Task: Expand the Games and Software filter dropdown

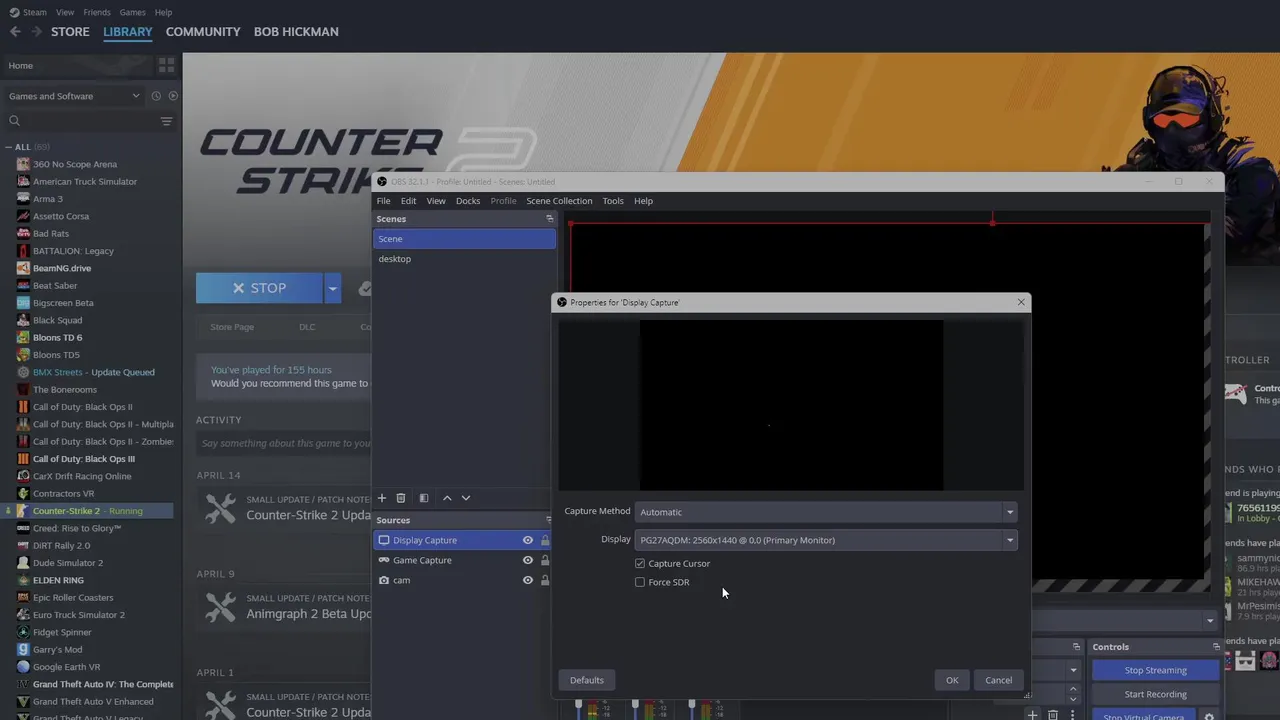Action: (x=73, y=96)
